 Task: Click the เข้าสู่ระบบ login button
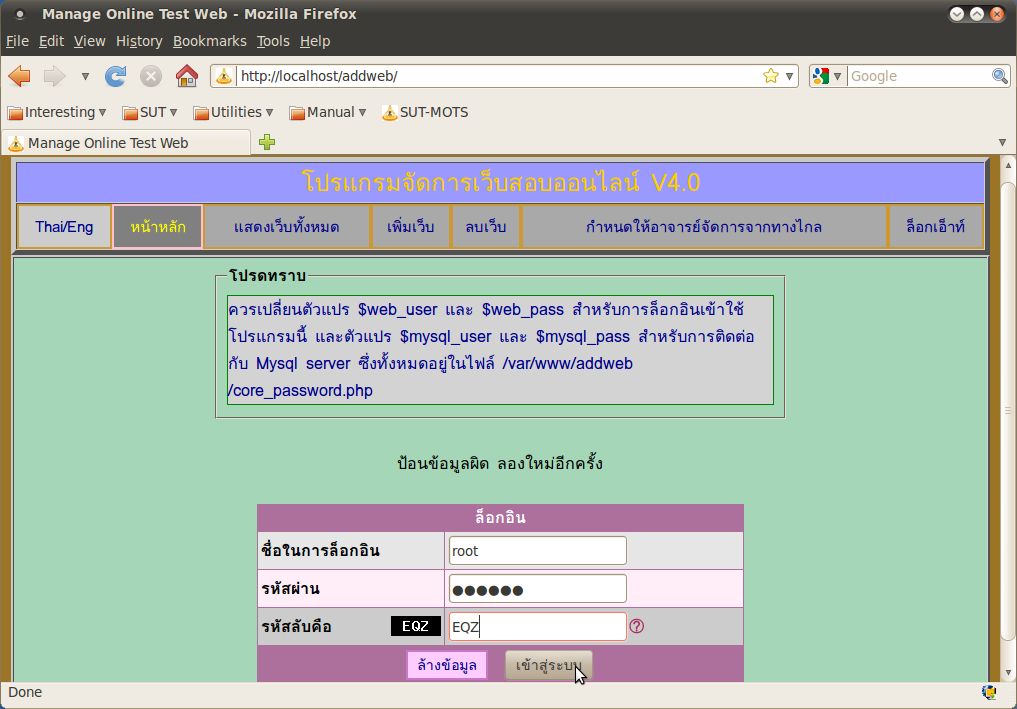tap(549, 666)
